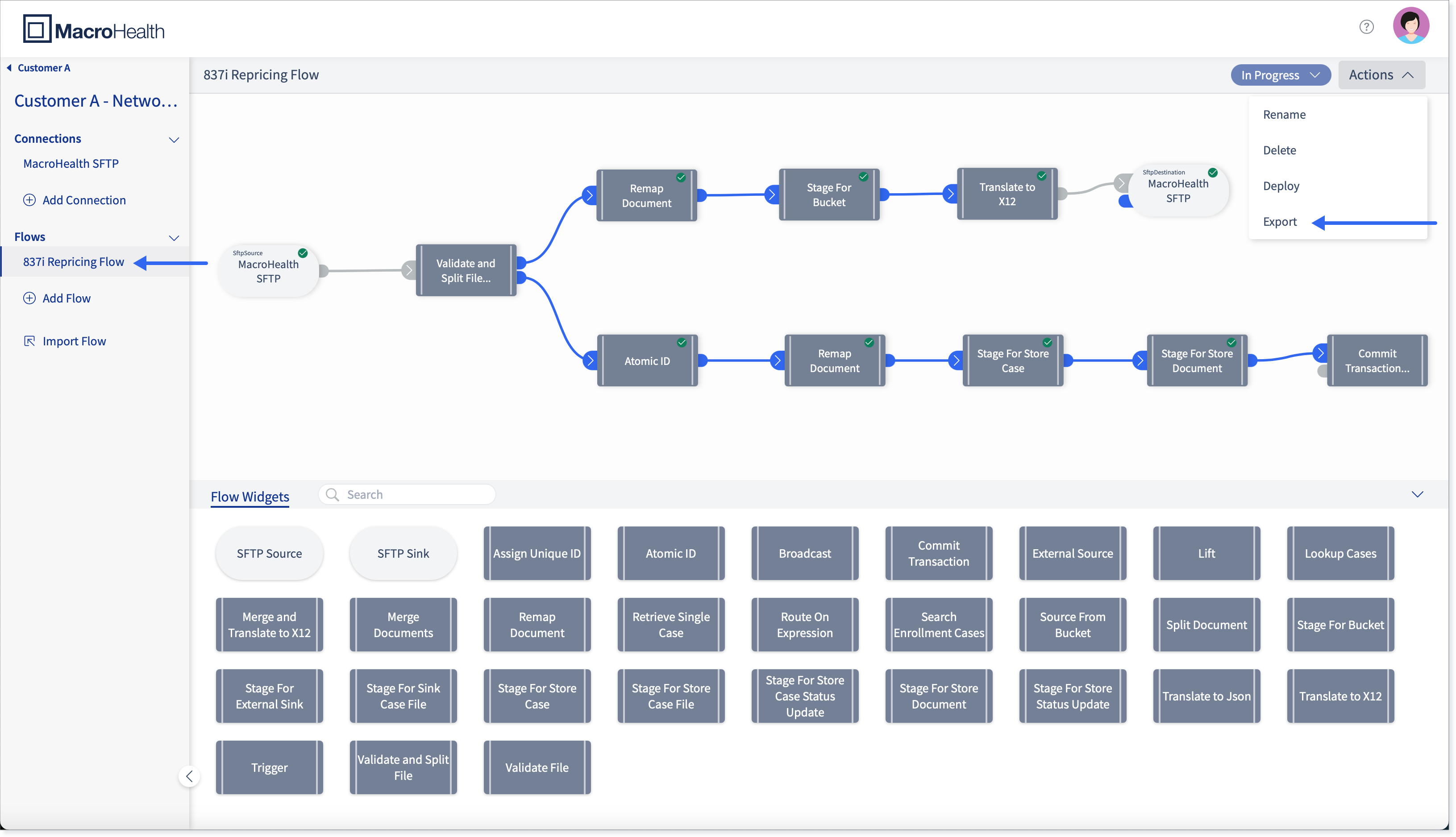Click the plus icon beside Add Connection
Image resolution: width=1456 pixels, height=837 pixels.
(29, 200)
